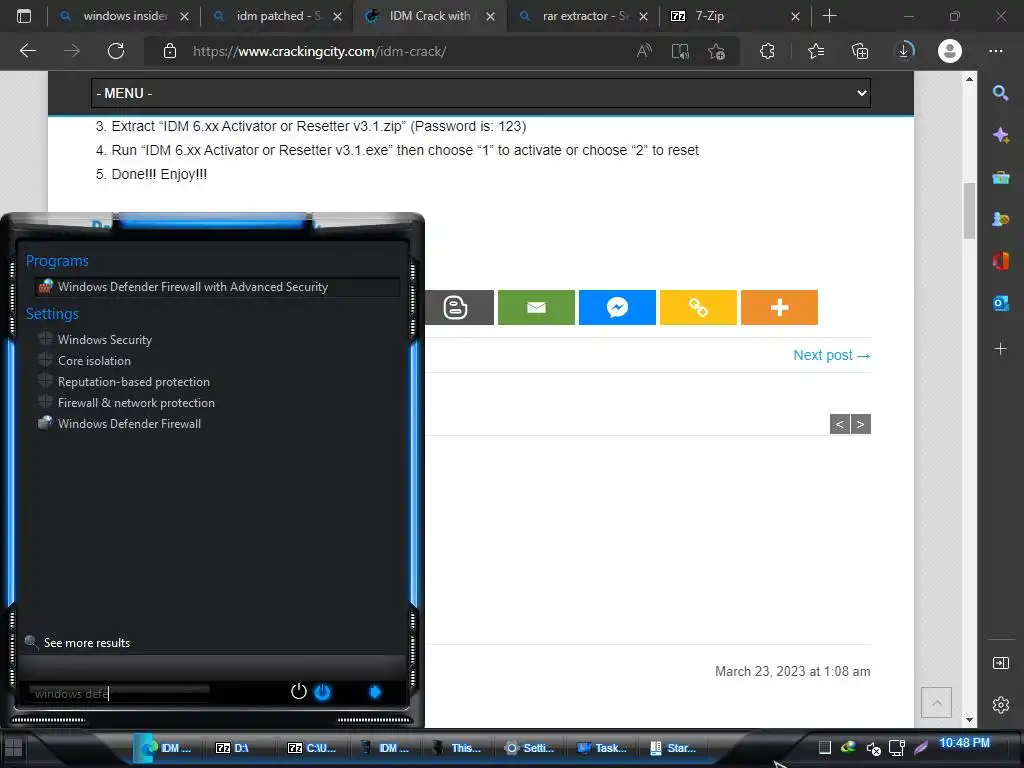Switch to the Edge IDM taskbar button
The width and height of the screenshot is (1024, 768).
tap(167, 748)
